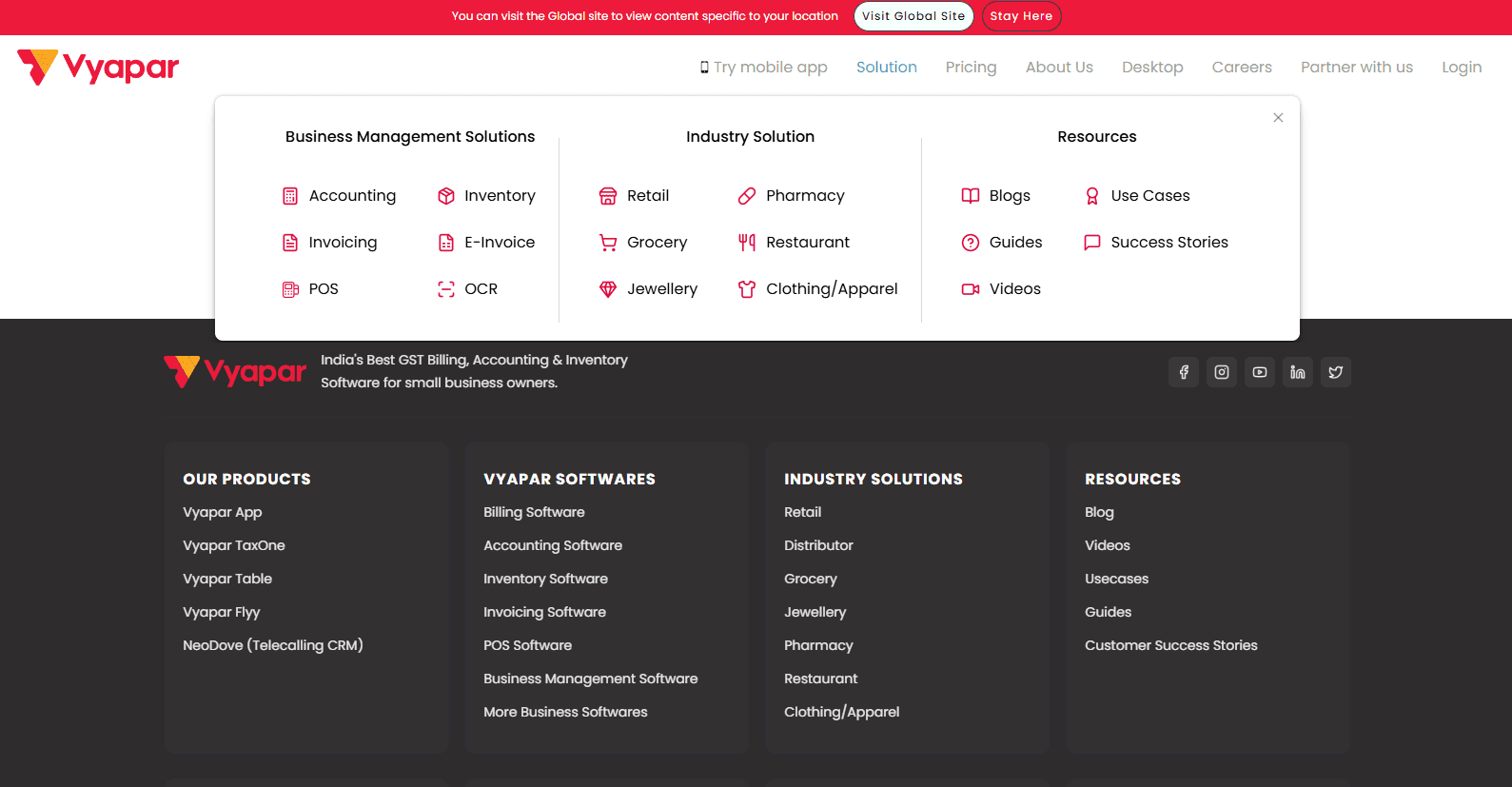The image size is (1512, 787).
Task: Click the Restaurant fork and knife icon
Action: [747, 243]
